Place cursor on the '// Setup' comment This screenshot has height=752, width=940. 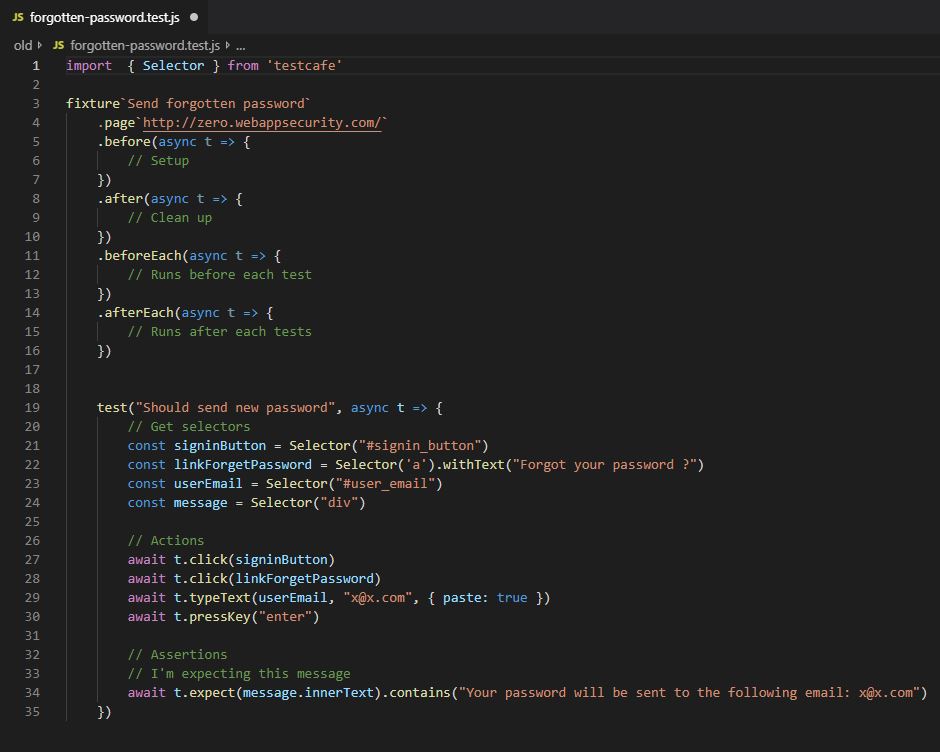158,161
